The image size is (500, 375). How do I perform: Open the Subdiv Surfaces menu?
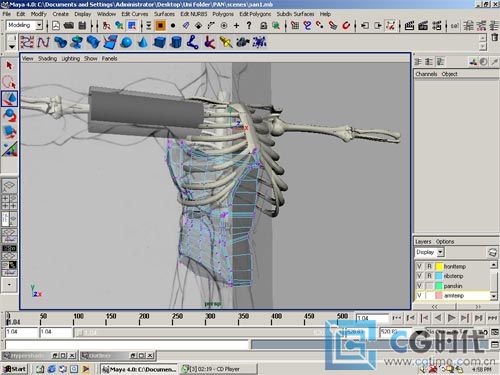[295, 14]
